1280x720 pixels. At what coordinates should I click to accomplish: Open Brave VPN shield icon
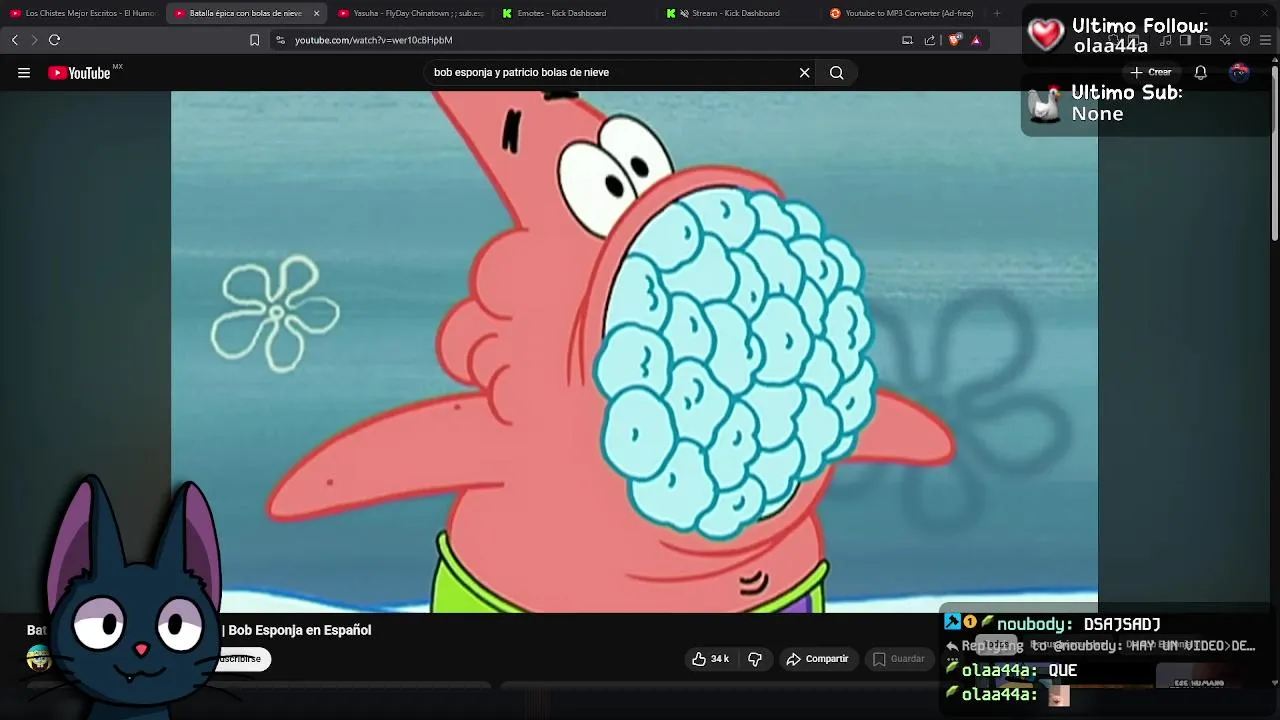click(1245, 40)
